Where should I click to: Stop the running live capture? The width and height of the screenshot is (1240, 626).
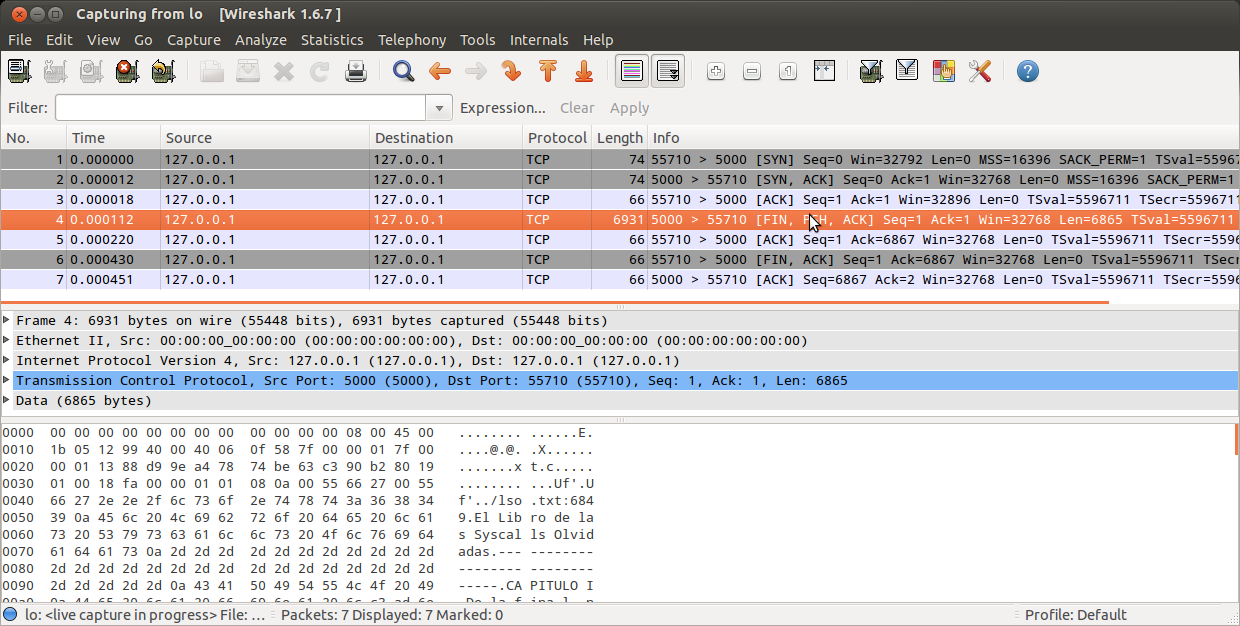point(127,71)
